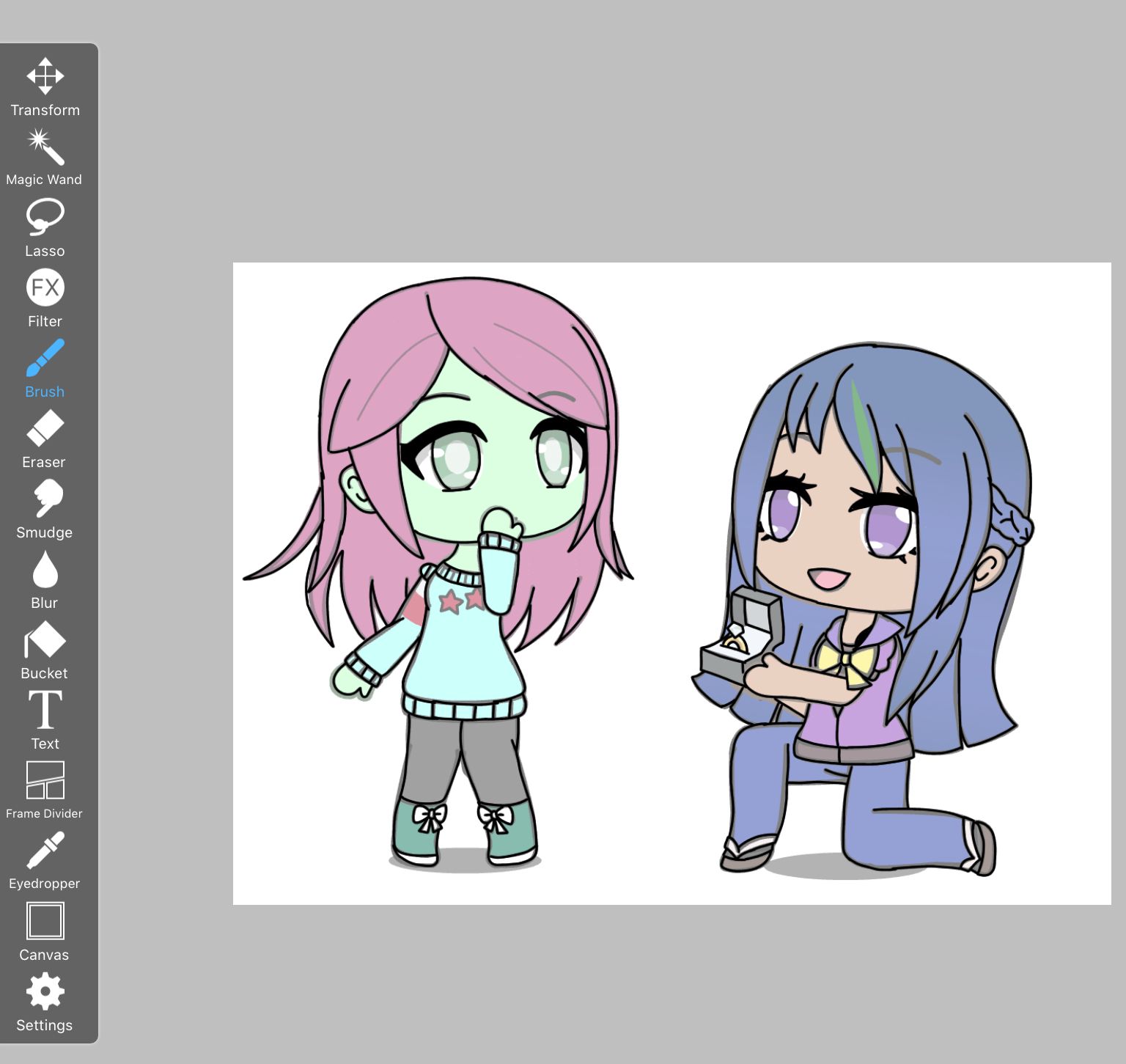
Task: Pick the Smudge tool
Action: click(x=45, y=510)
